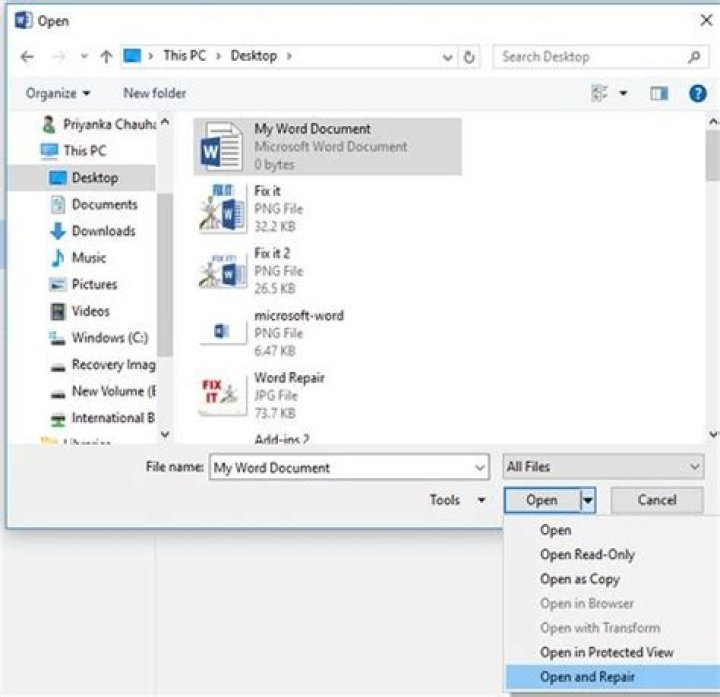Choose Open from the dropdown menu
This screenshot has width=720, height=697.
pyautogui.click(x=556, y=530)
